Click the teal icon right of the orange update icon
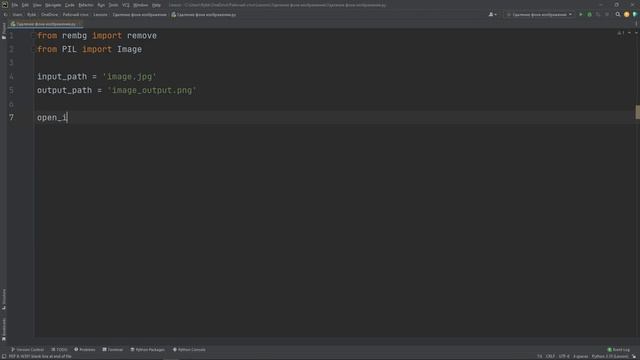640x360 pixels. pos(635,15)
